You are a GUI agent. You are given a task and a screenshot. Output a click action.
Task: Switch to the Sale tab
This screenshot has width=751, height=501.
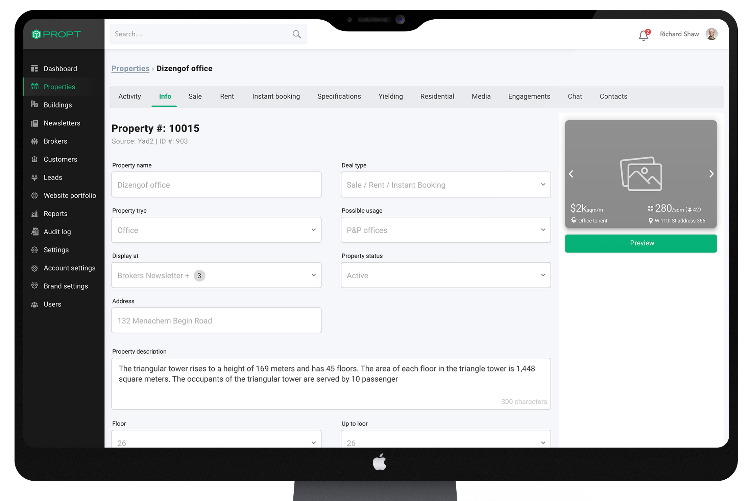coord(195,96)
